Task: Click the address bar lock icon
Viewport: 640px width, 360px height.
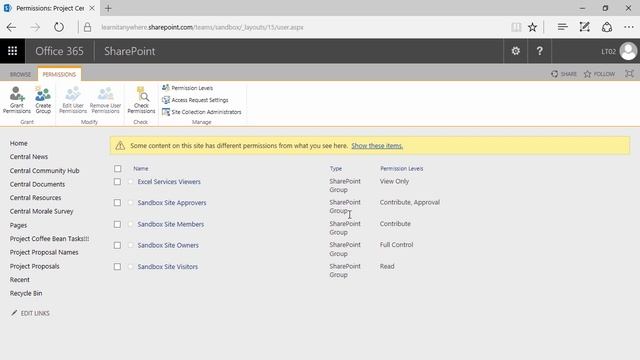Action: (x=87, y=27)
